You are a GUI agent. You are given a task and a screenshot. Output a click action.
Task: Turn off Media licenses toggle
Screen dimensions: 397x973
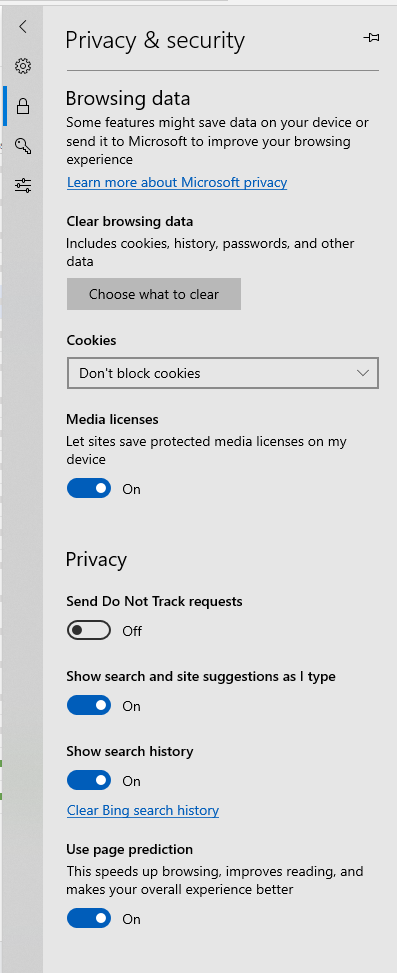point(89,488)
